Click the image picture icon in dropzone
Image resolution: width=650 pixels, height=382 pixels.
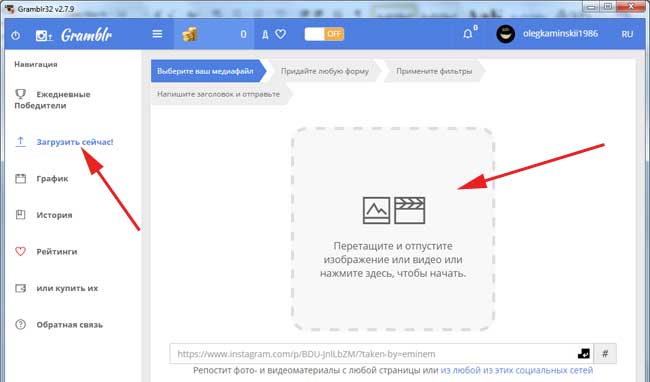pyautogui.click(x=376, y=210)
